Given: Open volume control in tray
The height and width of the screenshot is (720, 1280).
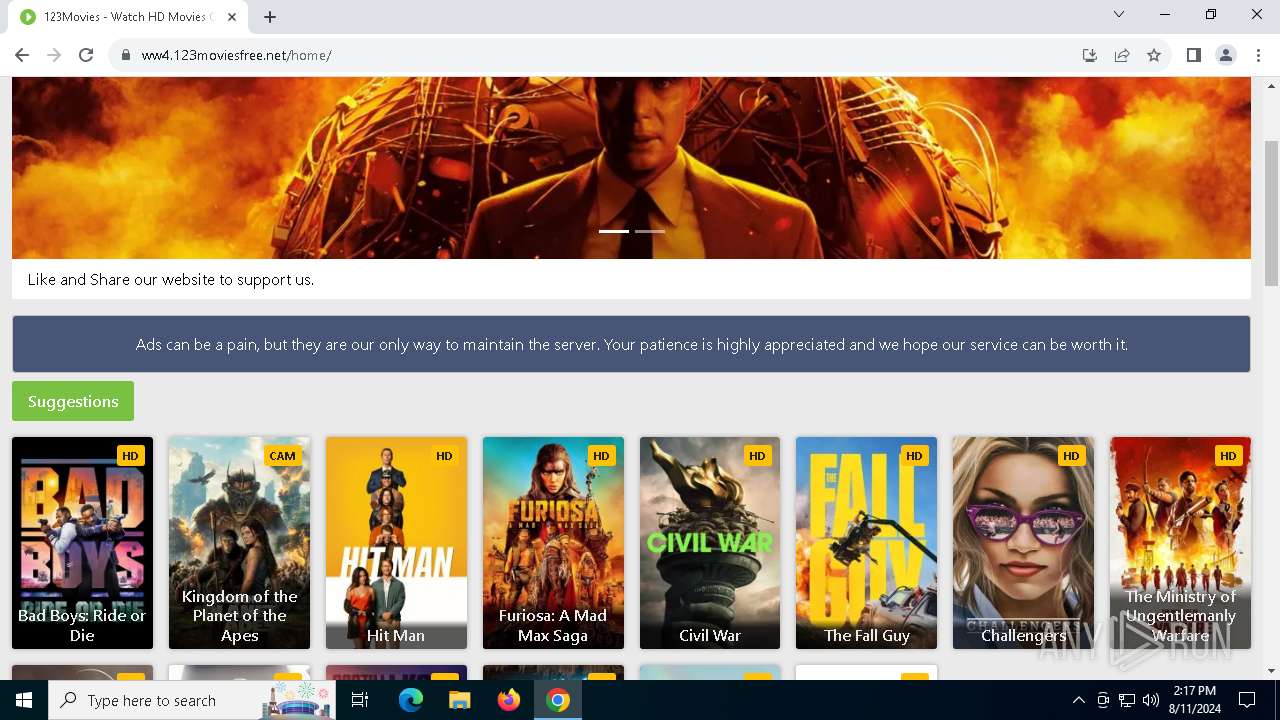Looking at the screenshot, I should click(x=1151, y=700).
